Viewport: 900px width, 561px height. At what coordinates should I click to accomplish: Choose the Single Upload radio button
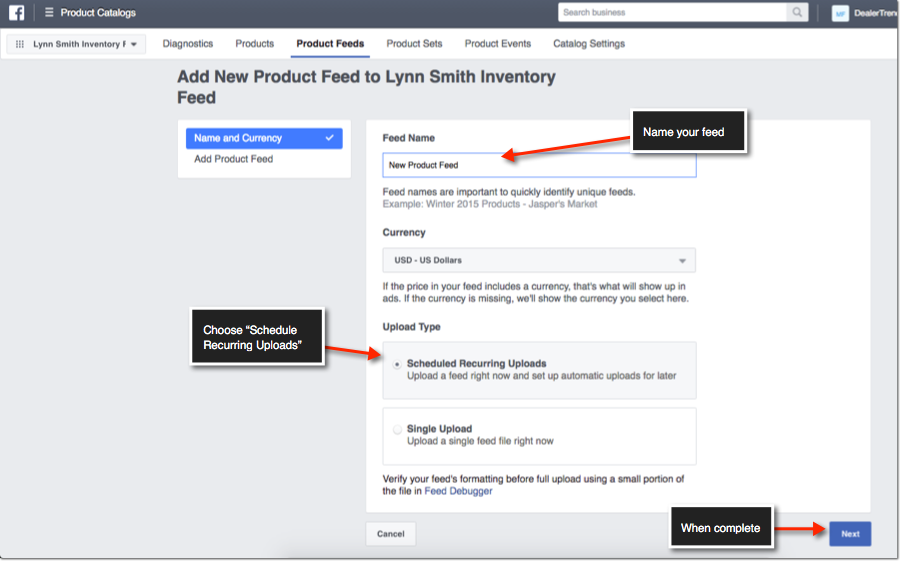point(397,430)
